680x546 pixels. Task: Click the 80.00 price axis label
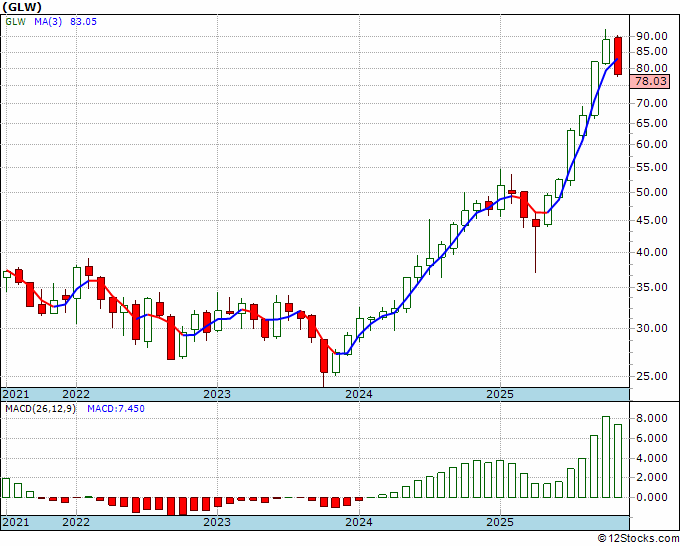click(651, 68)
